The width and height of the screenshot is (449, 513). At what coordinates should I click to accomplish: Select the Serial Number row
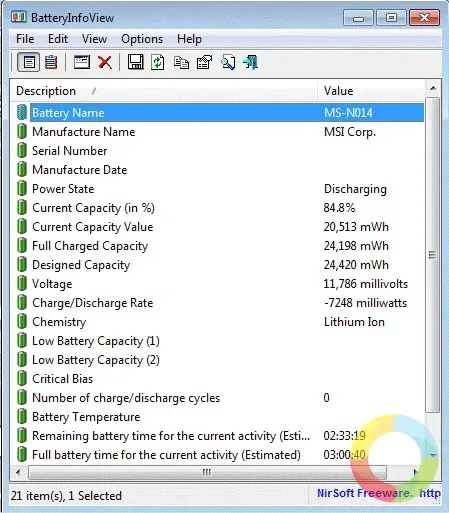pos(220,151)
